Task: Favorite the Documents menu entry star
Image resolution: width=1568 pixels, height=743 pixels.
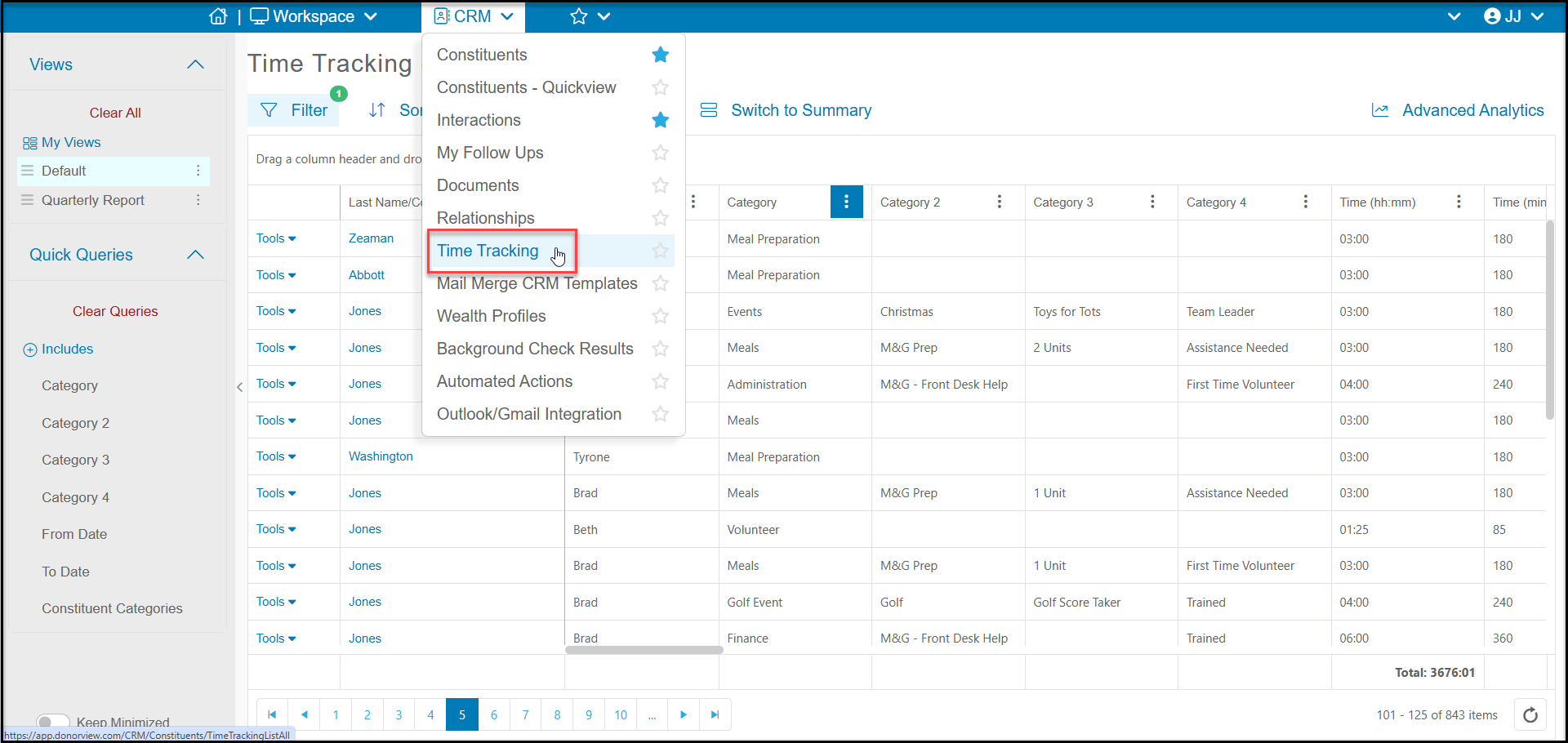Action: click(661, 185)
